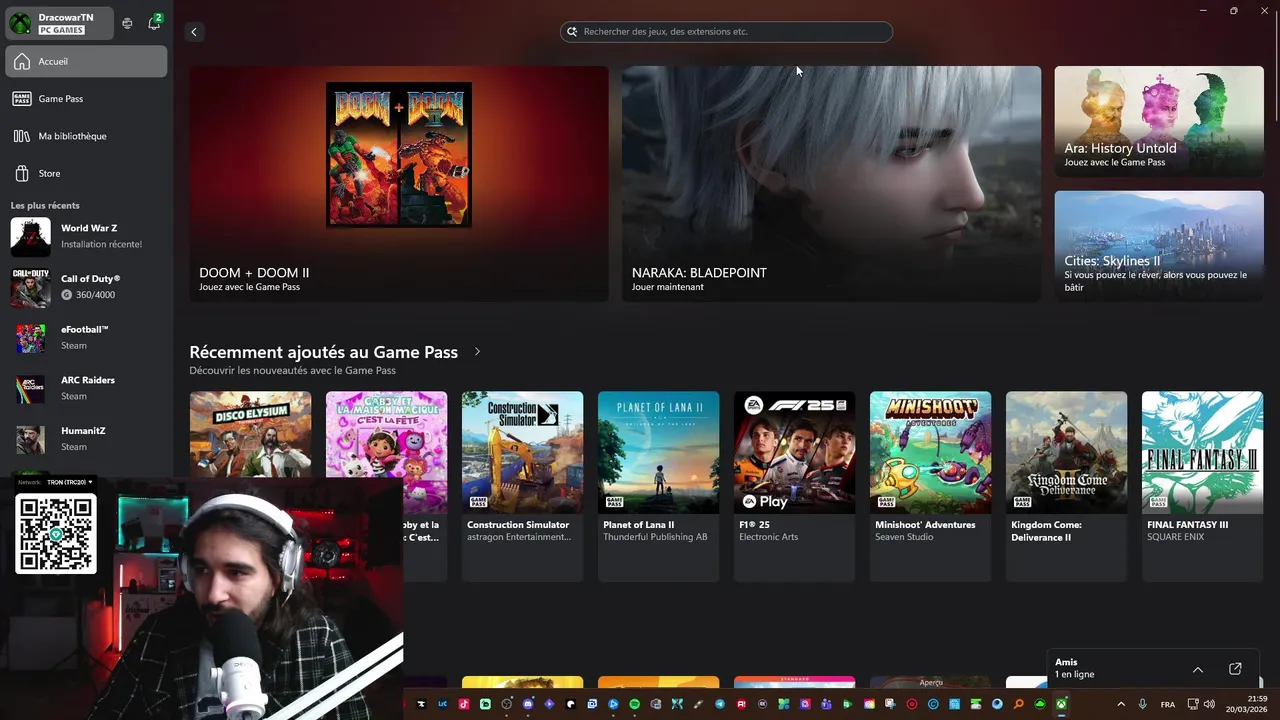Click the 'Seaven Studio' publisher text
Screen dimensions: 1280x720
point(904,537)
